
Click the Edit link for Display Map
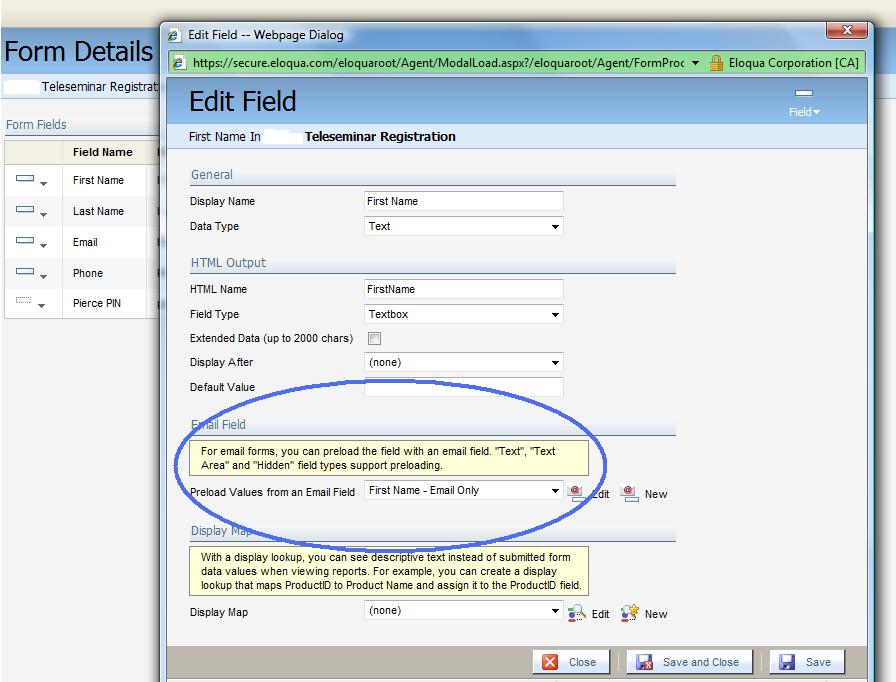click(x=600, y=614)
